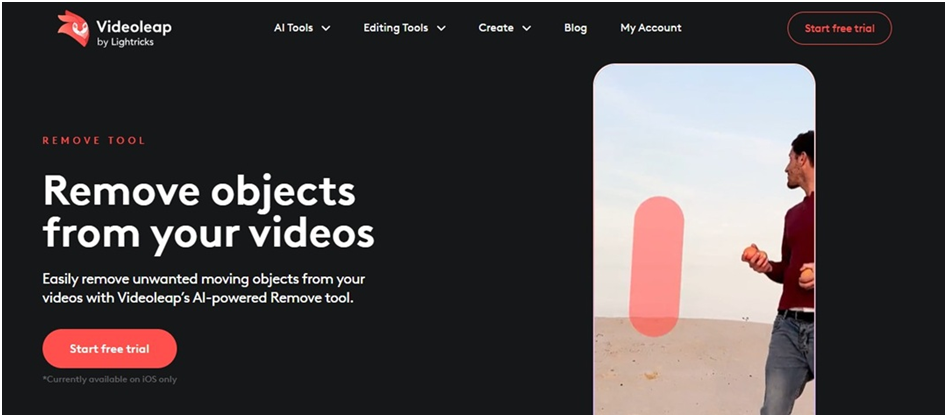
Task: Expand the AI Tools dropdown chevron
Action: (x=326, y=28)
